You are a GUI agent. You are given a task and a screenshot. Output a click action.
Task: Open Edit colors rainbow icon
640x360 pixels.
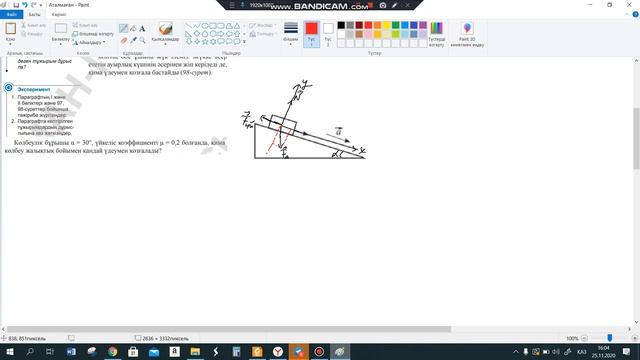click(x=436, y=28)
